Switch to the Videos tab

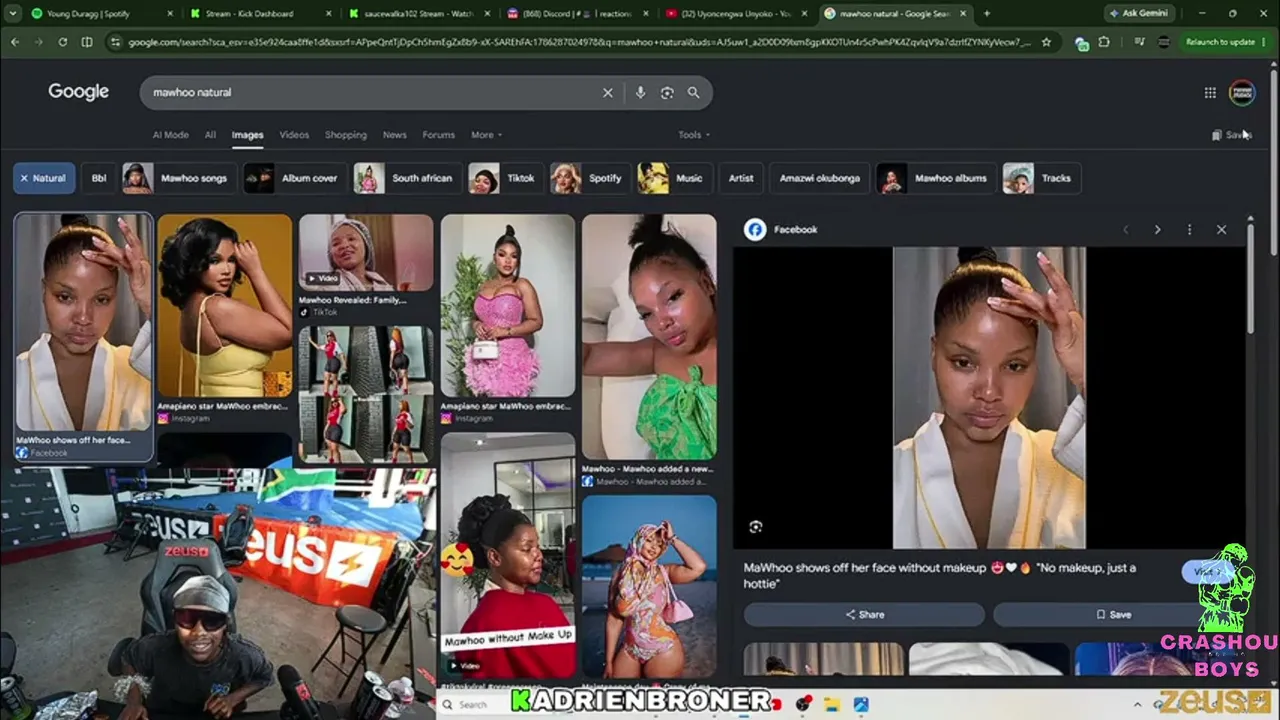tap(294, 135)
